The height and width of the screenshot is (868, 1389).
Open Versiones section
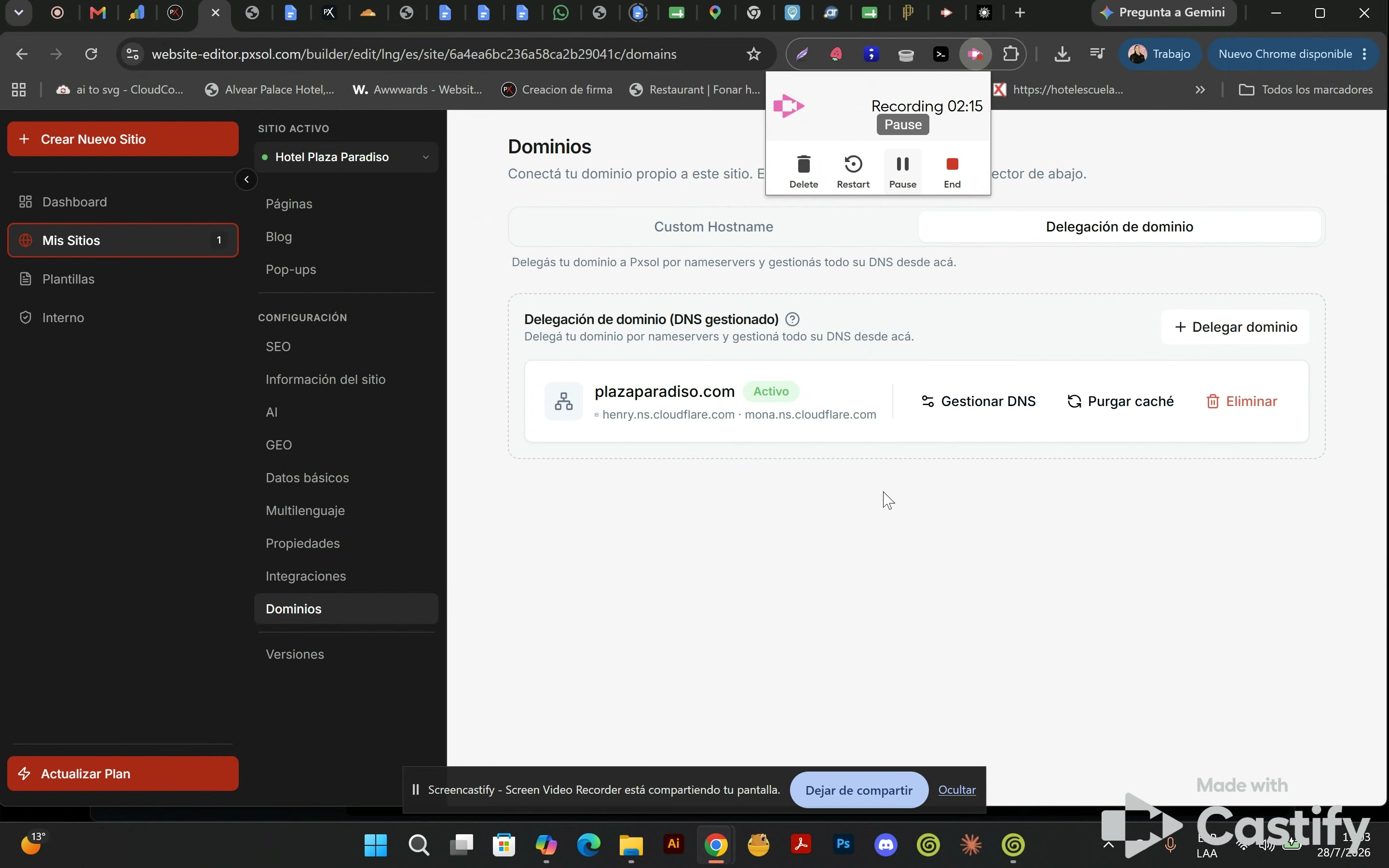pos(346,654)
